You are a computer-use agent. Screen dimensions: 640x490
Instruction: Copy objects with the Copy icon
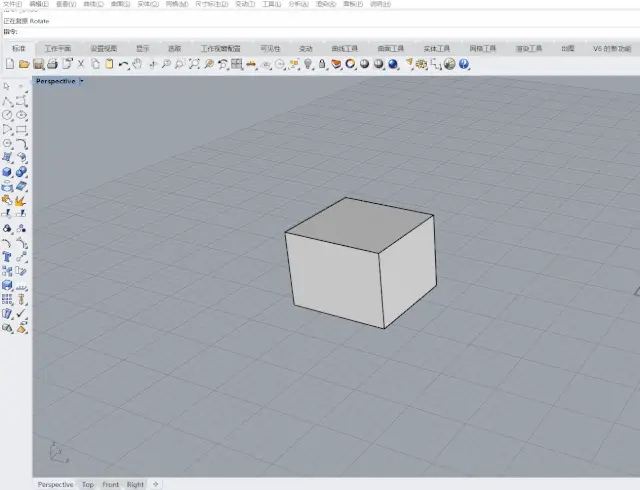click(x=95, y=64)
